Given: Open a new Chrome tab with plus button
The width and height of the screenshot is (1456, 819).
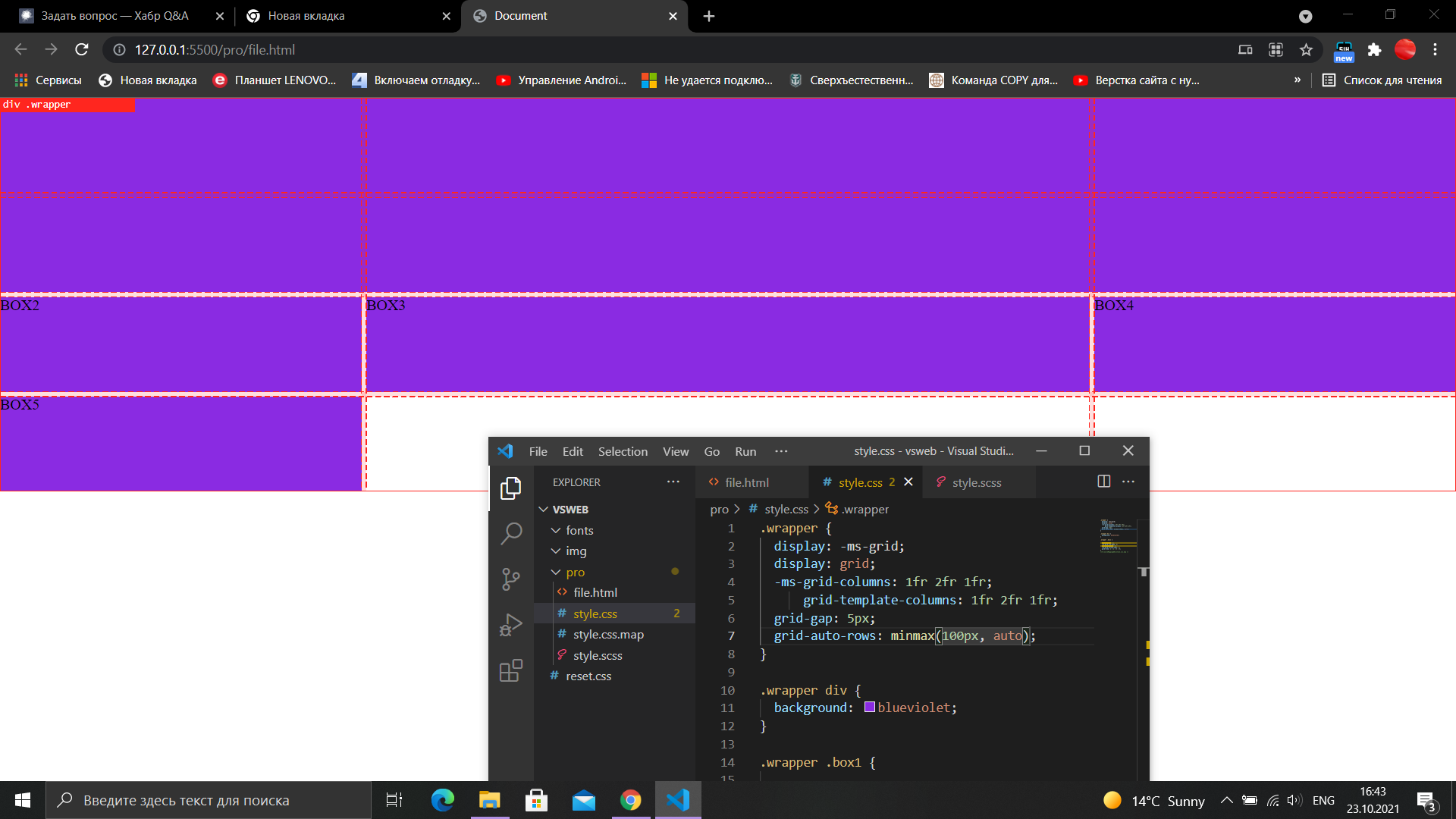Looking at the screenshot, I should coord(709,16).
